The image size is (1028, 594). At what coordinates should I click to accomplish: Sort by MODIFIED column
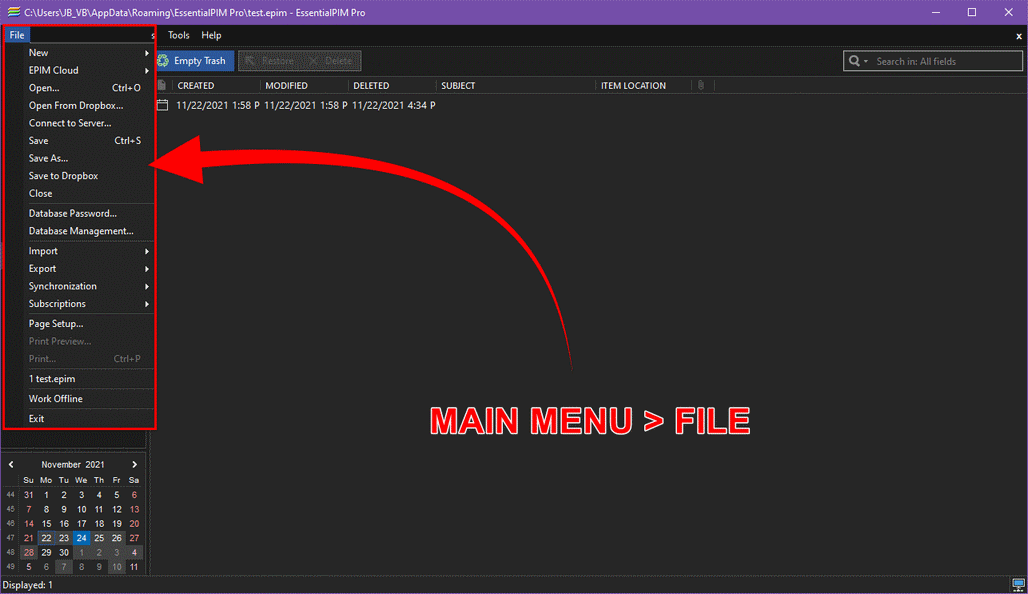point(287,85)
